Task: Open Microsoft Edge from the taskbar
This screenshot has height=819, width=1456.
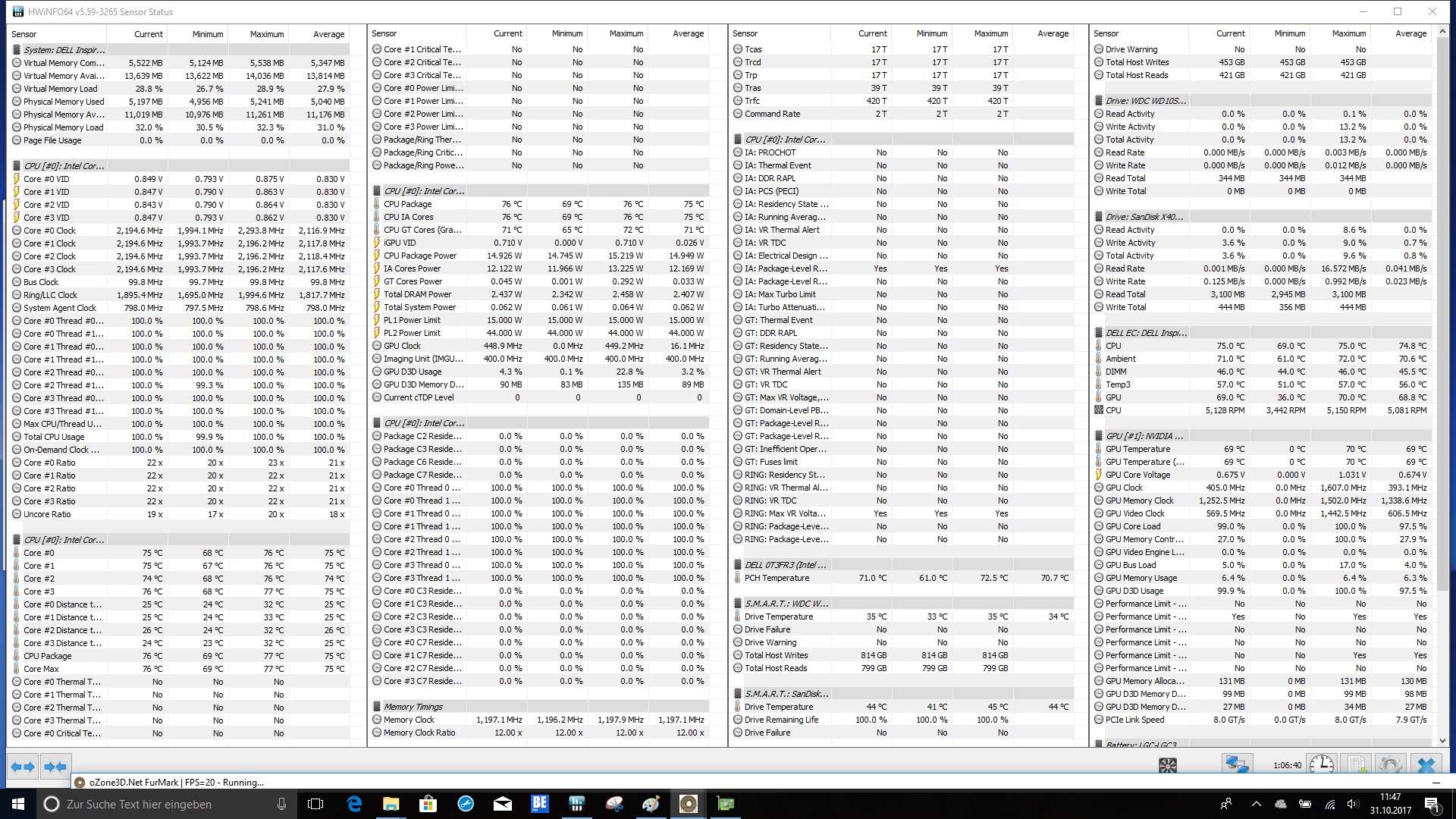Action: tap(354, 804)
